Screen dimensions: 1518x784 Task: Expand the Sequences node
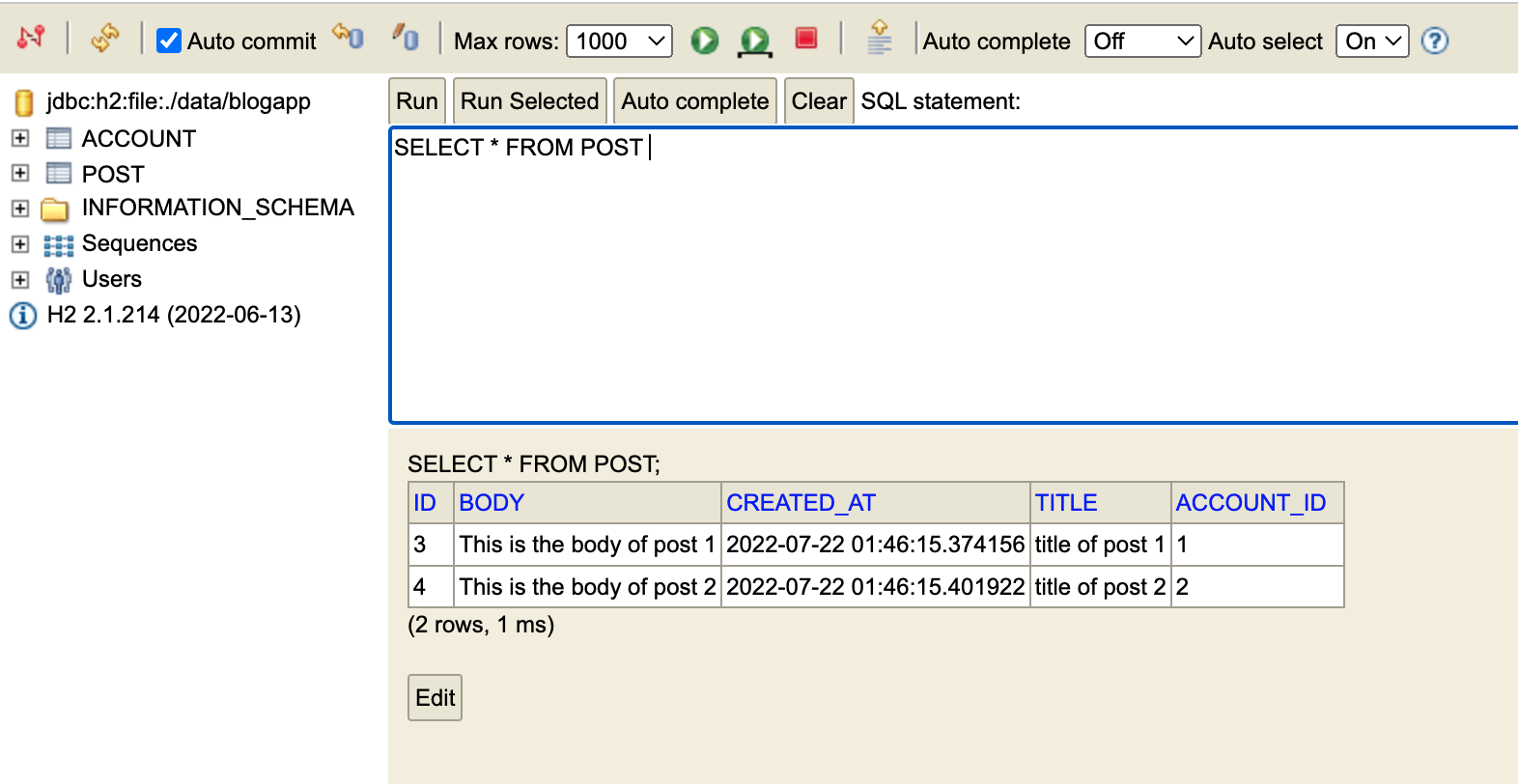pos(19,244)
